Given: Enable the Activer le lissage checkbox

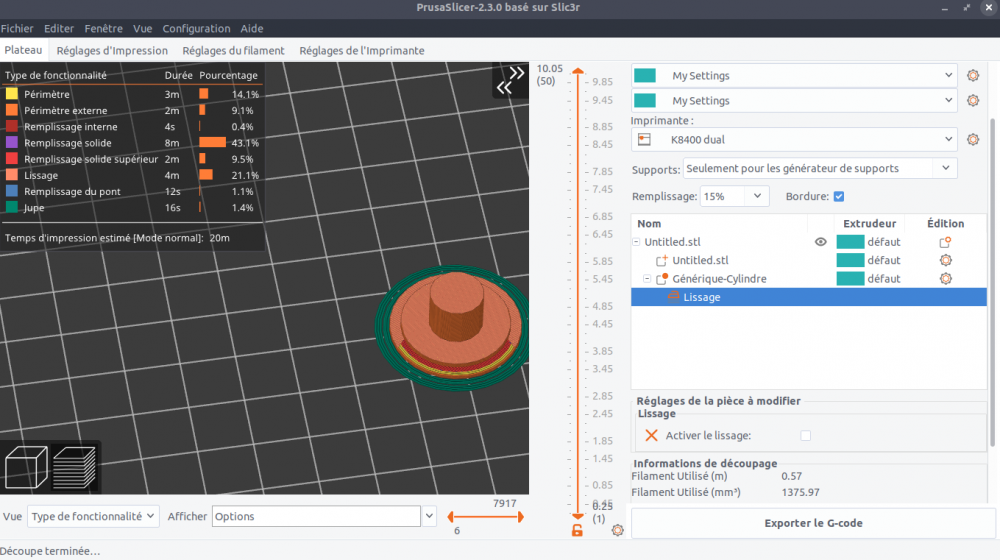Looking at the screenshot, I should (x=805, y=436).
